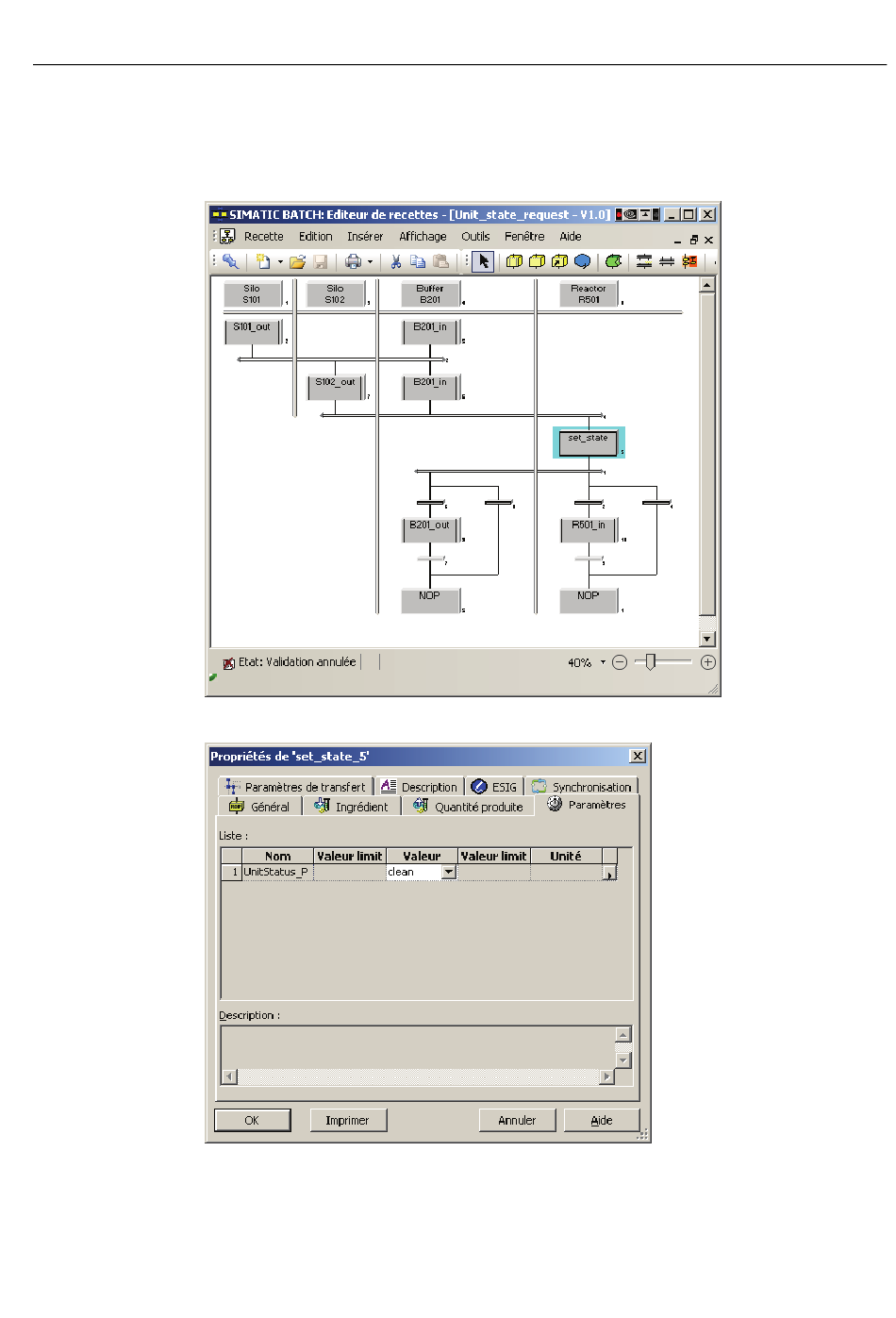Click the Aide button in the dialog

602,1120
